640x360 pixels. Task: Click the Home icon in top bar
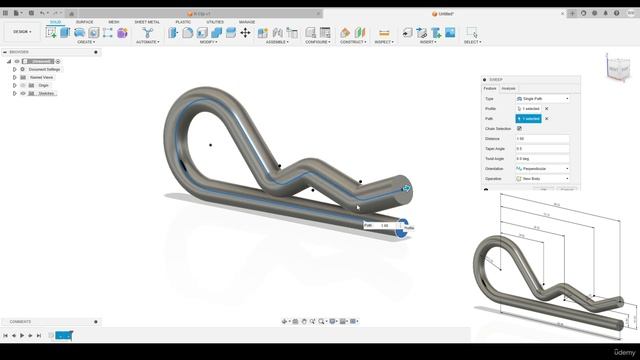[x=71, y=13]
